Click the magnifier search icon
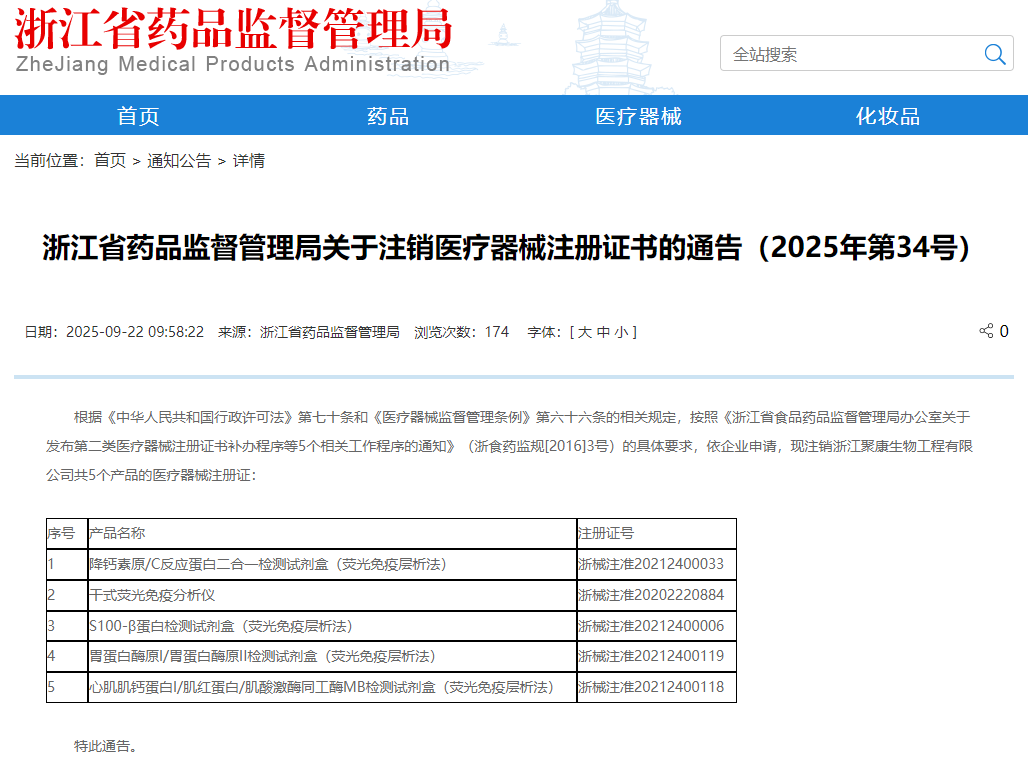This screenshot has height=782, width=1028. click(994, 54)
